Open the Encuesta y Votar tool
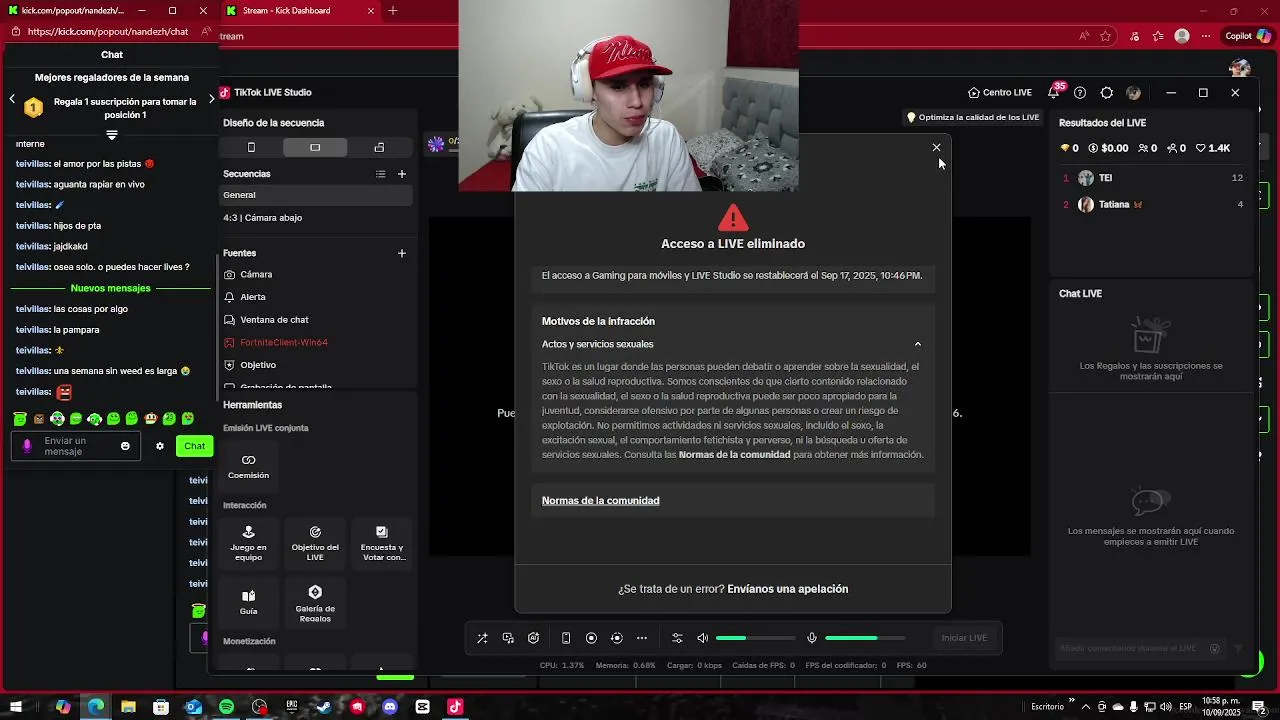This screenshot has height=720, width=1280. (x=381, y=543)
